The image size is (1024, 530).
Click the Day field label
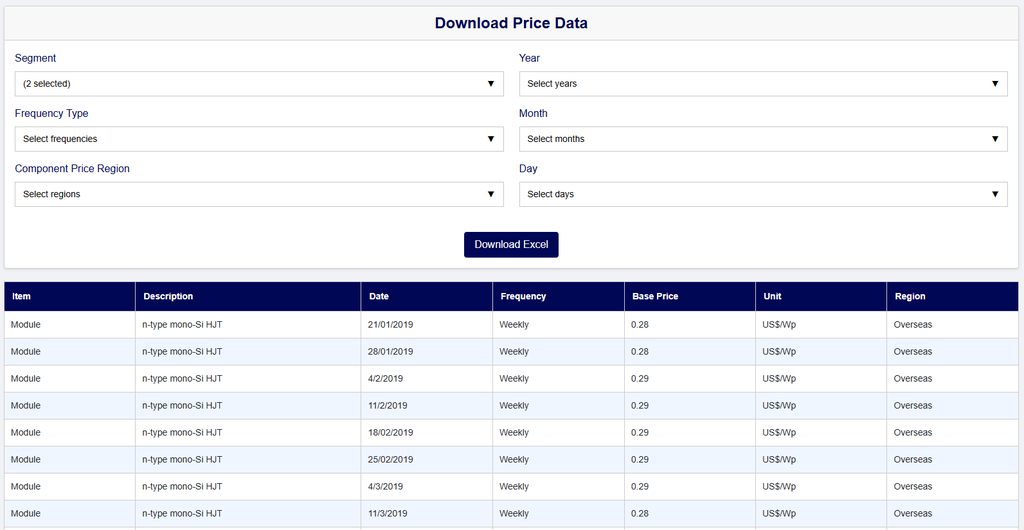[x=528, y=168]
